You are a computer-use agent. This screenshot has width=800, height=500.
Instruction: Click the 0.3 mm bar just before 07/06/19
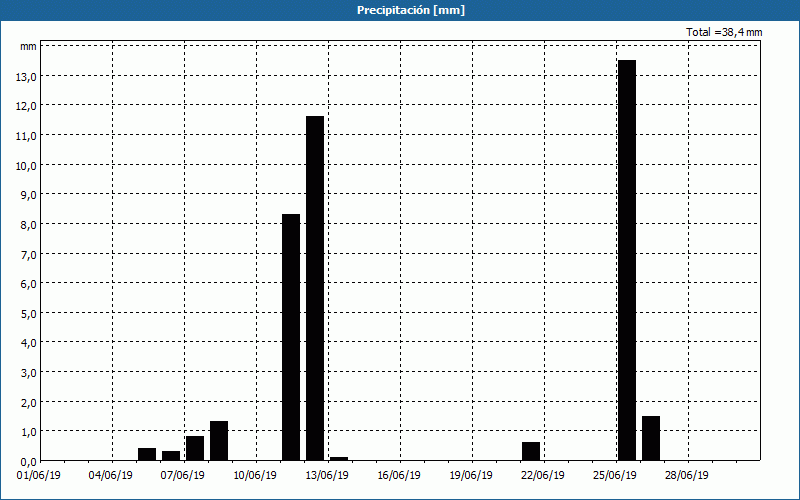(171, 456)
